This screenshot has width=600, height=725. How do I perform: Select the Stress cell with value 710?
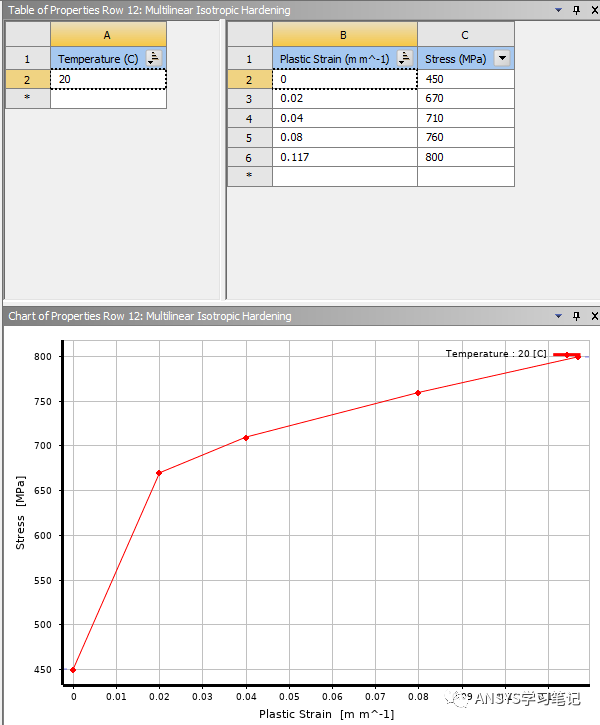[x=465, y=118]
